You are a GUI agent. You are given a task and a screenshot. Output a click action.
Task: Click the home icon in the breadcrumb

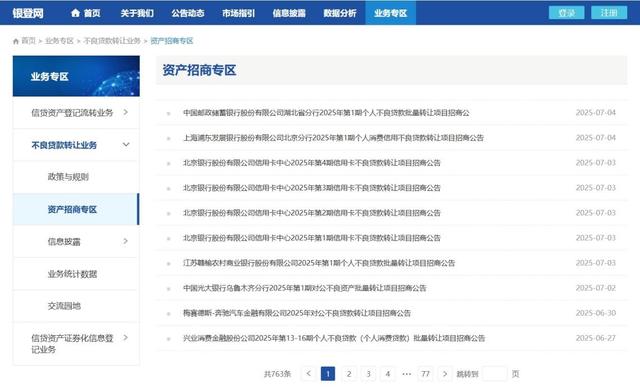[x=16, y=41]
